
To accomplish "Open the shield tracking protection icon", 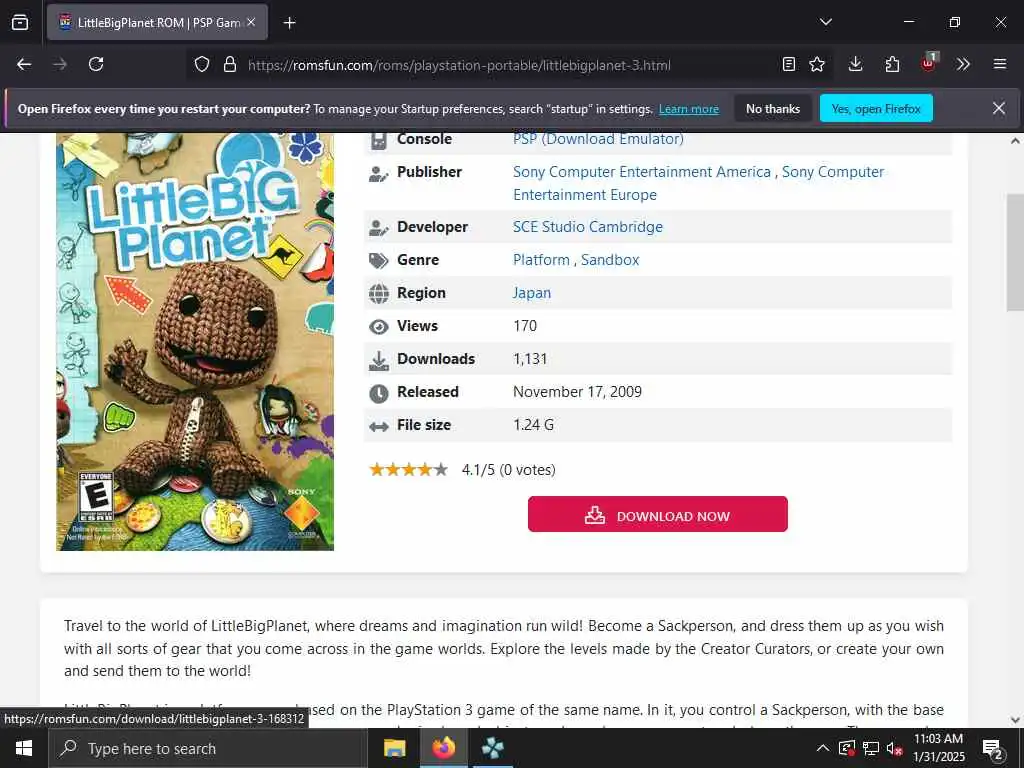I will 202,65.
